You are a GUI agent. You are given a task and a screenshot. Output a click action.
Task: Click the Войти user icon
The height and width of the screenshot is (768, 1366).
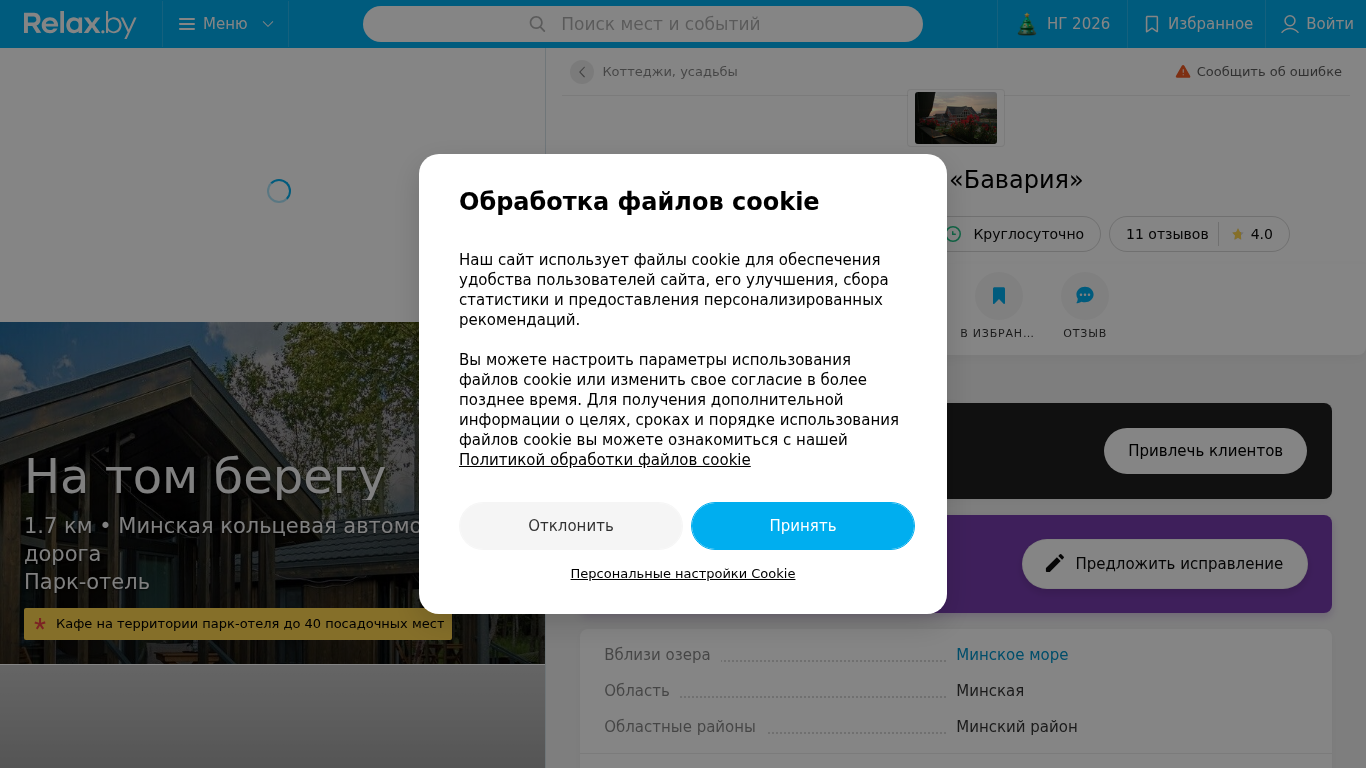(1290, 24)
